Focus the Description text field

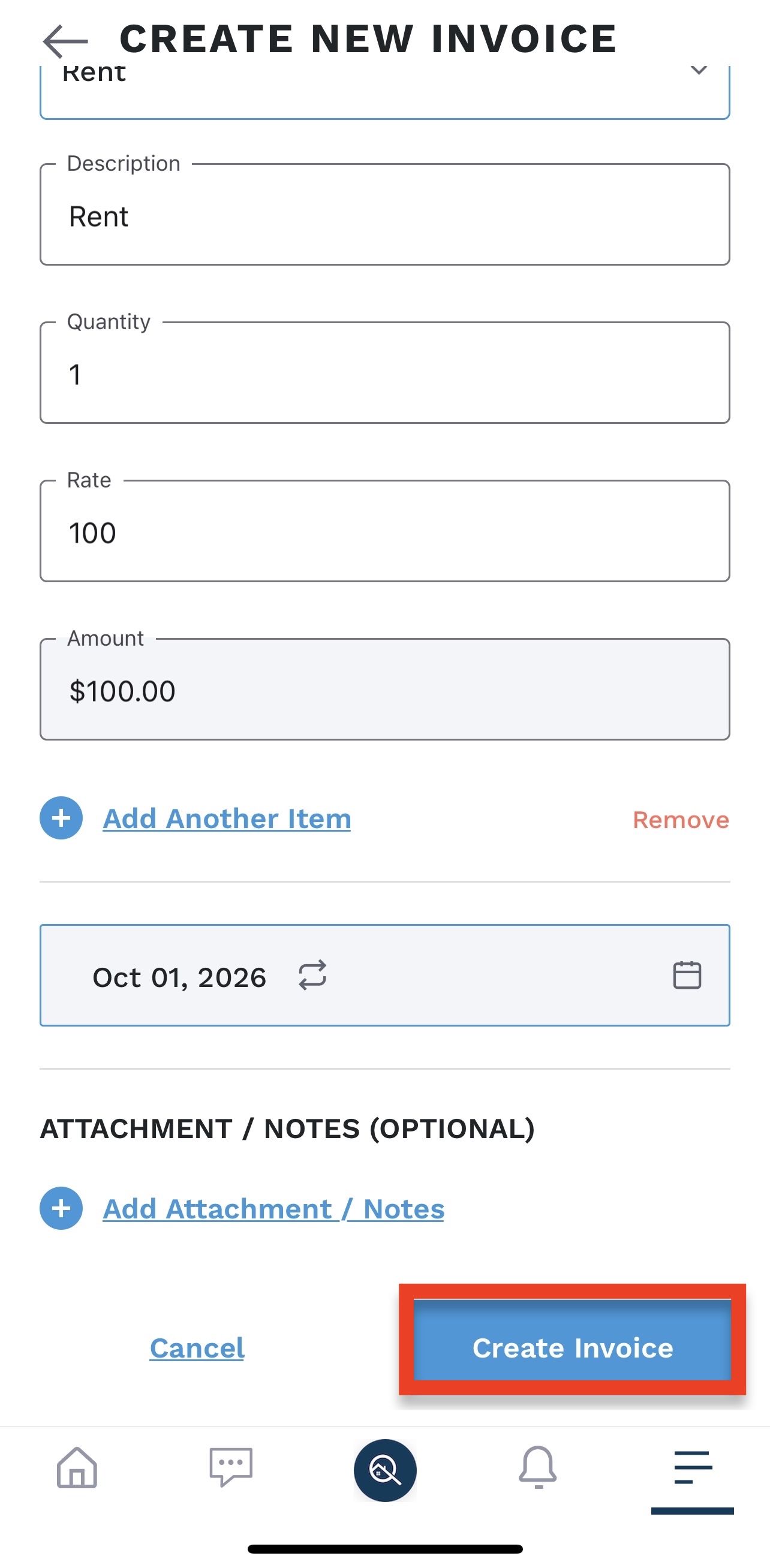tap(384, 216)
